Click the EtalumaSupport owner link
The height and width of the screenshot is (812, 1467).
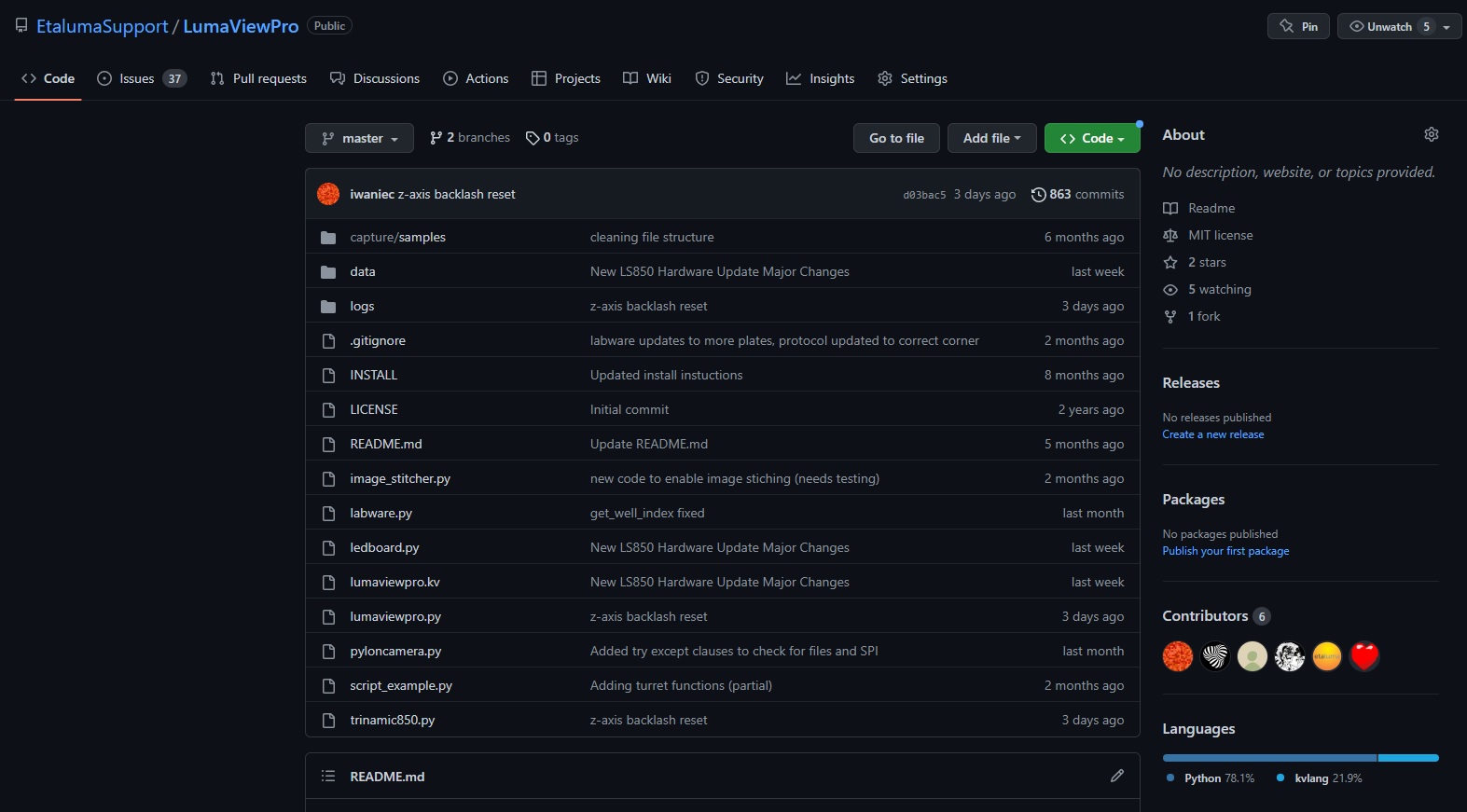(x=103, y=26)
